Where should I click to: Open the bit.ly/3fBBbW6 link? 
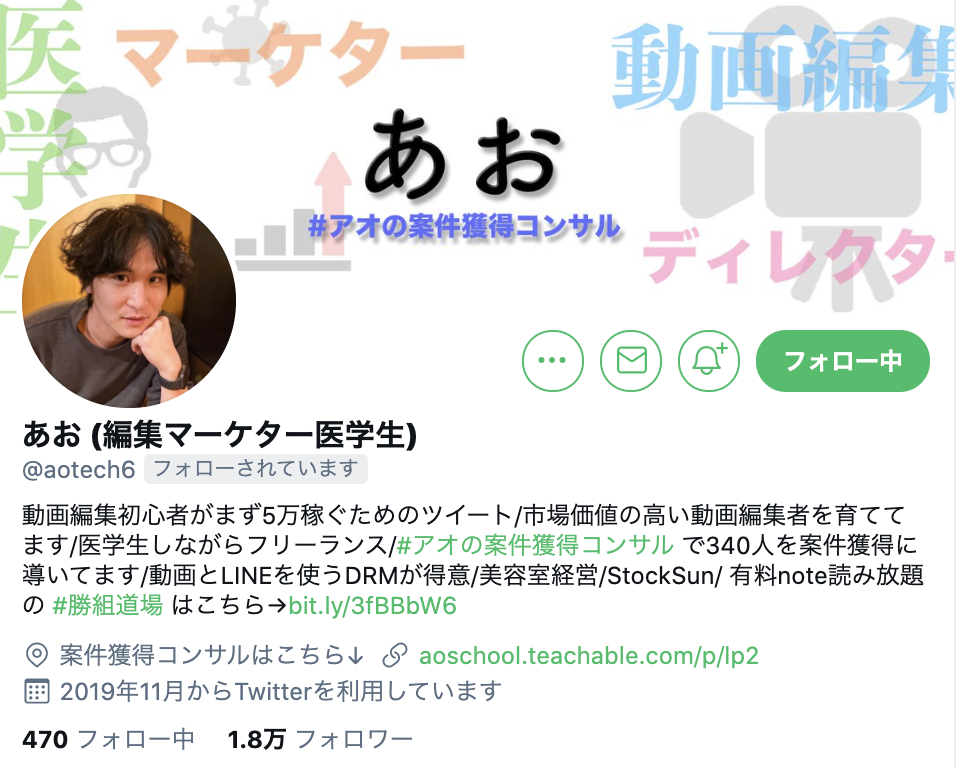click(x=372, y=605)
